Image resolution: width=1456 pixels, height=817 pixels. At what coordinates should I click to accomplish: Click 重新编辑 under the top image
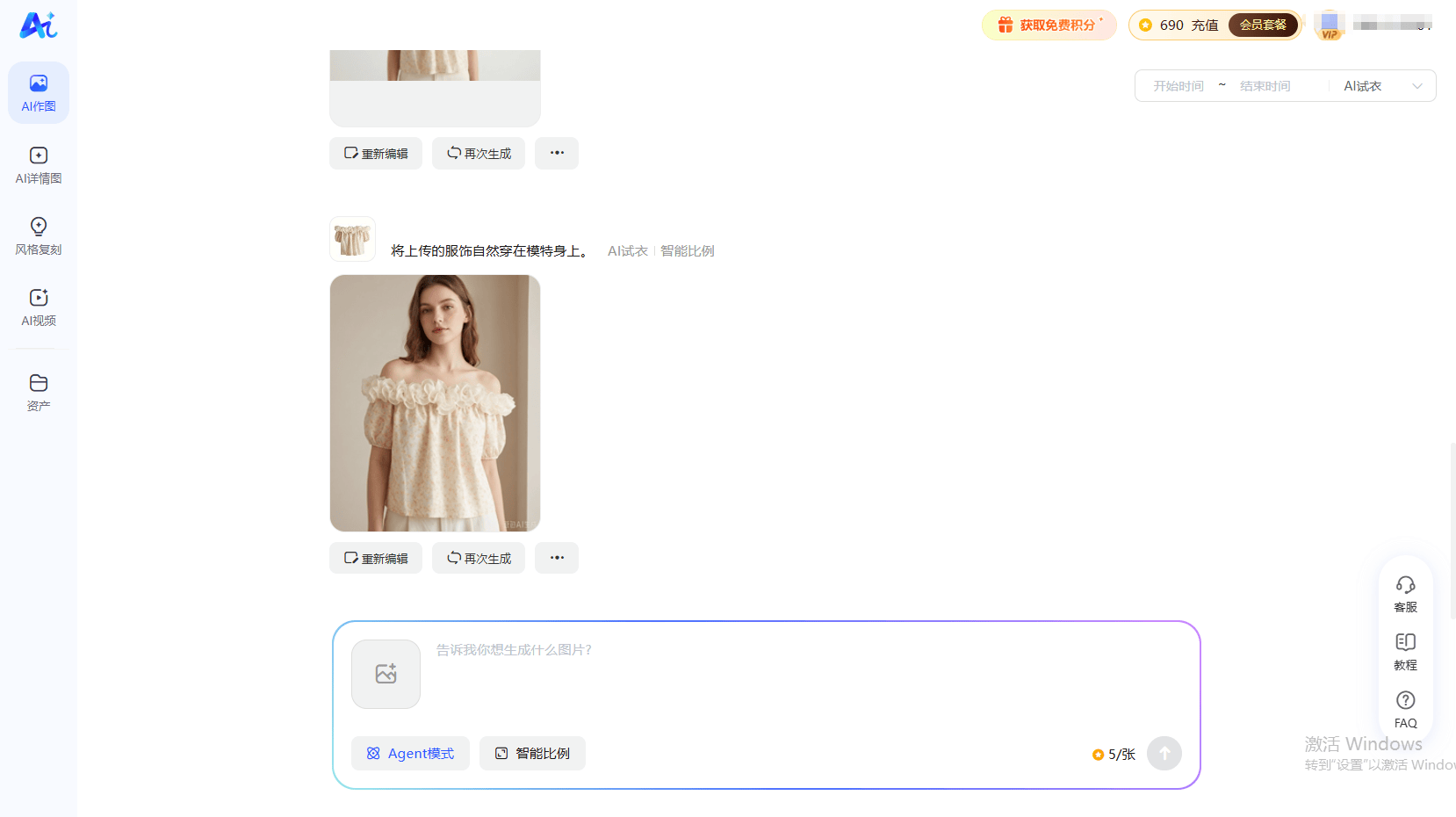click(x=376, y=153)
